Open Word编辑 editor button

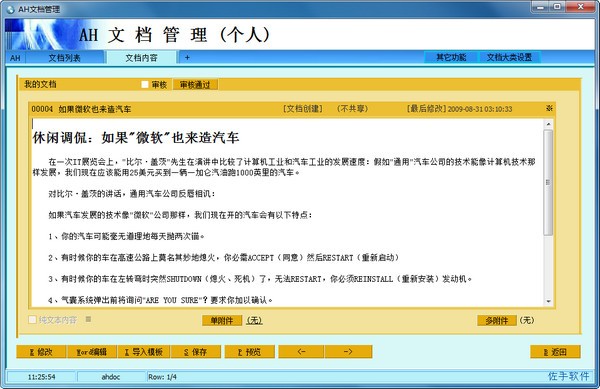pyautogui.click(x=91, y=352)
